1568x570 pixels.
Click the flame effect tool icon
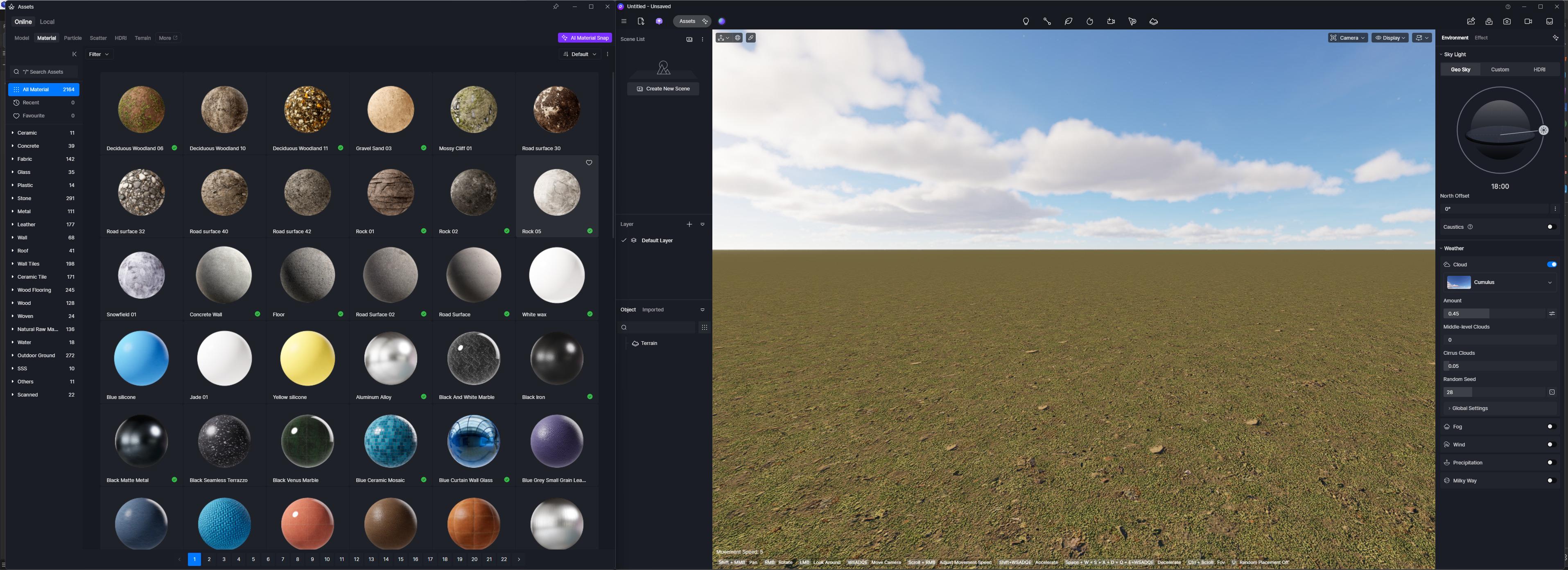pos(1089,21)
